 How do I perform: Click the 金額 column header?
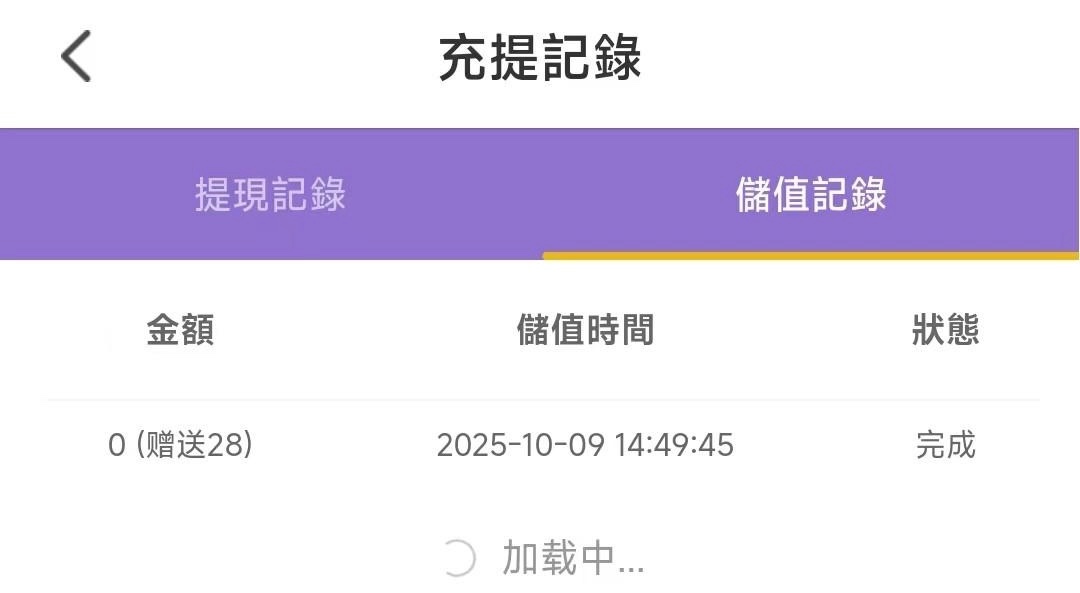coord(180,329)
